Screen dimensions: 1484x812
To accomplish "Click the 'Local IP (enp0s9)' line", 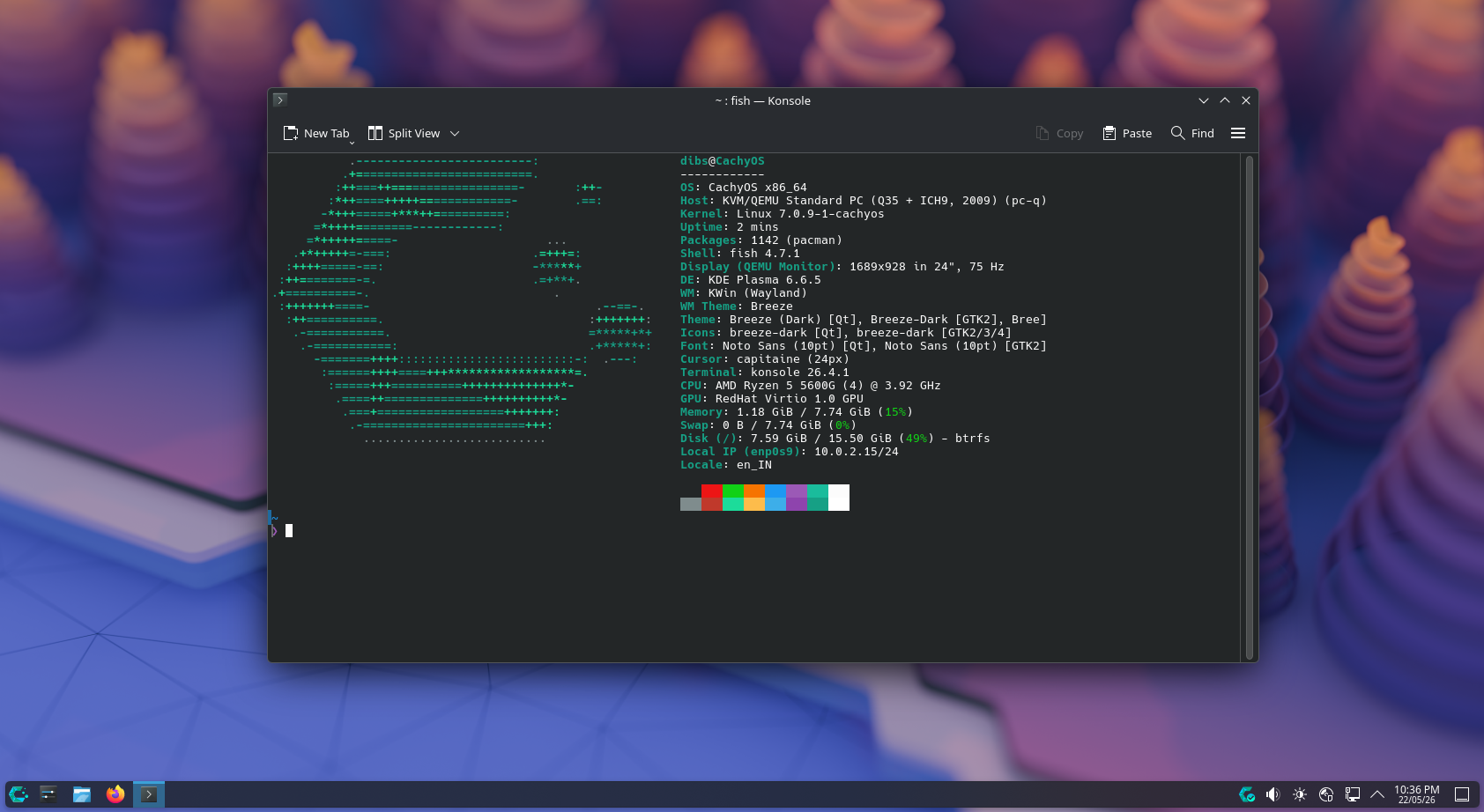I will (790, 452).
